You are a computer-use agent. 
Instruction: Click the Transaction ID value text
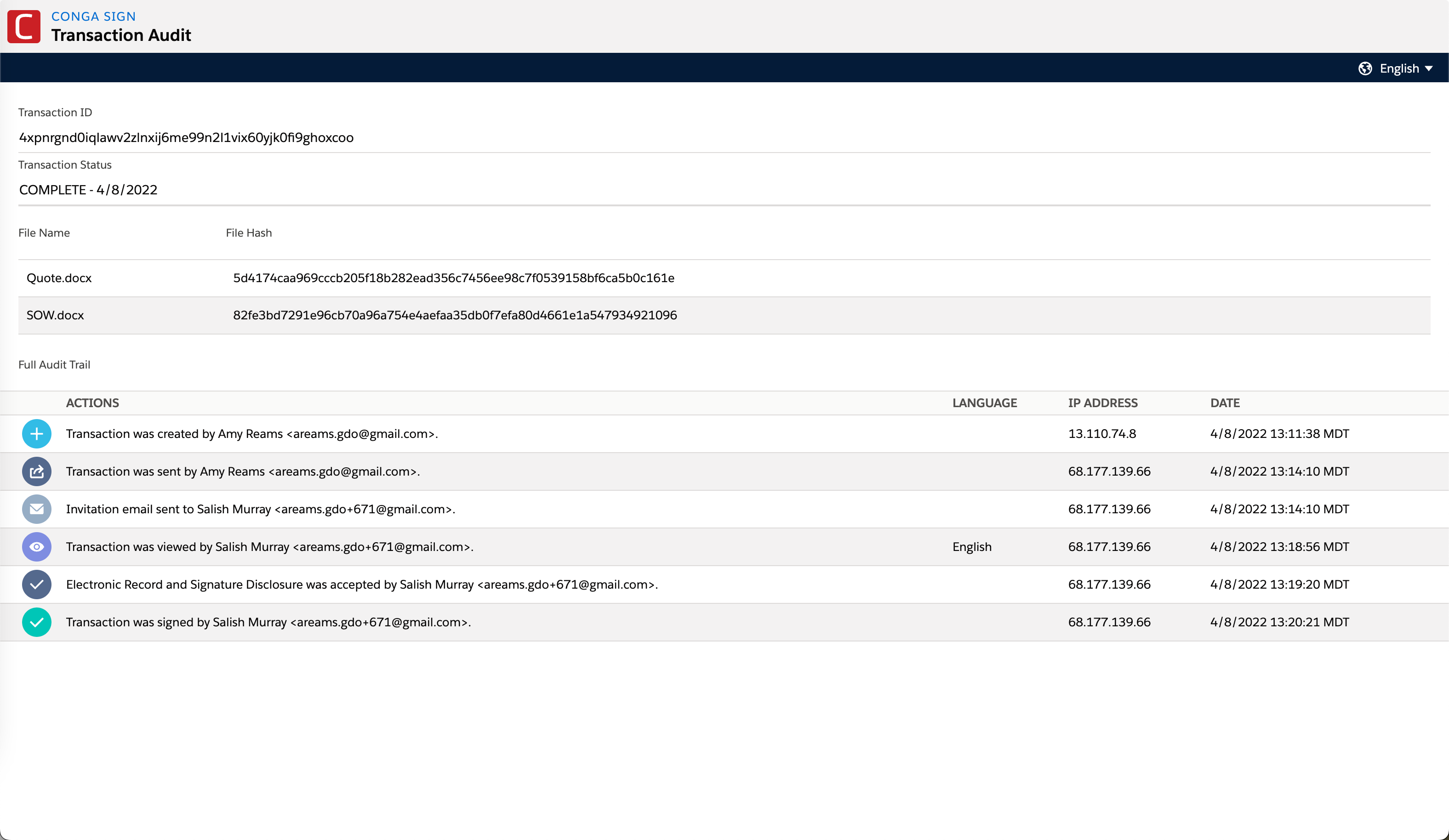[x=186, y=137]
